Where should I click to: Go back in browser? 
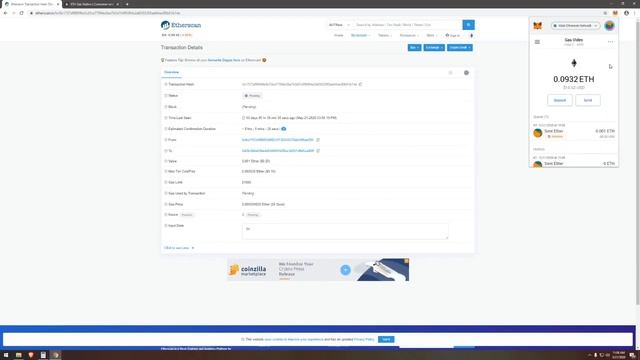click(5, 13)
